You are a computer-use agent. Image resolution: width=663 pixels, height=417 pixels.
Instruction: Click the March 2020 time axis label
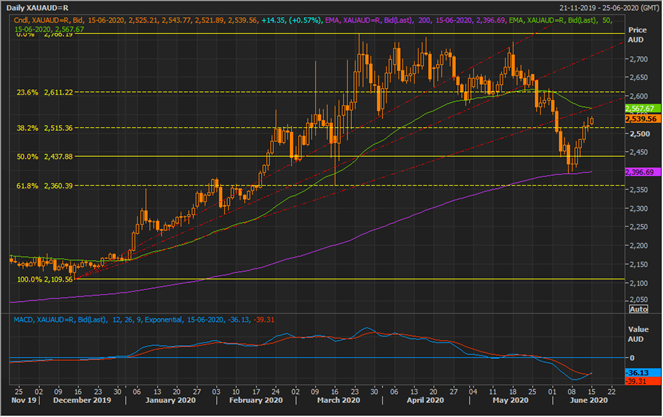click(338, 400)
